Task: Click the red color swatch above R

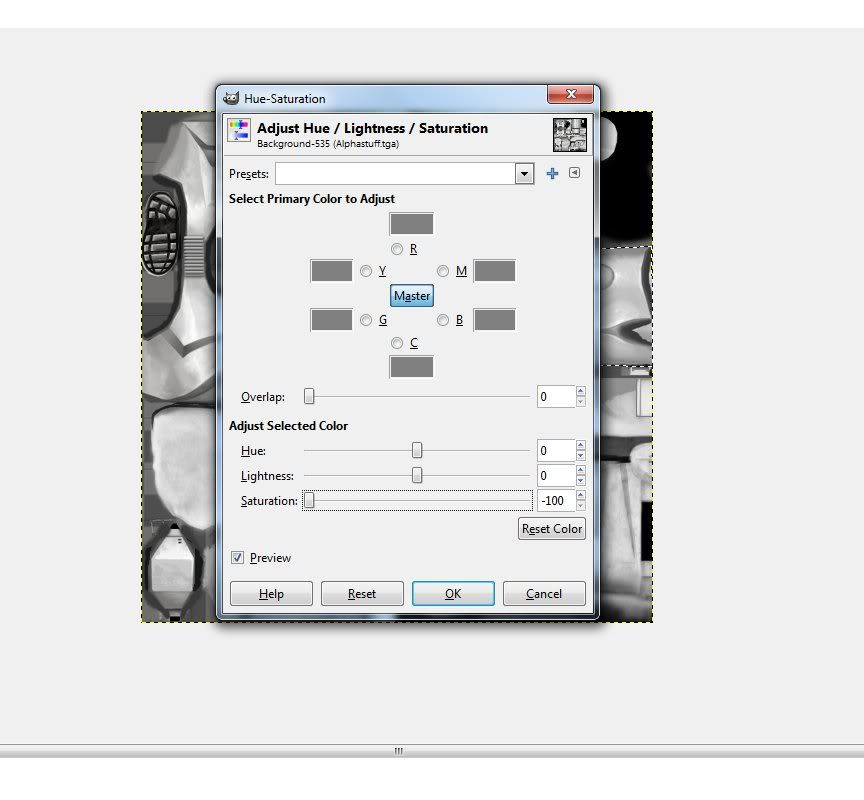Action: click(411, 224)
